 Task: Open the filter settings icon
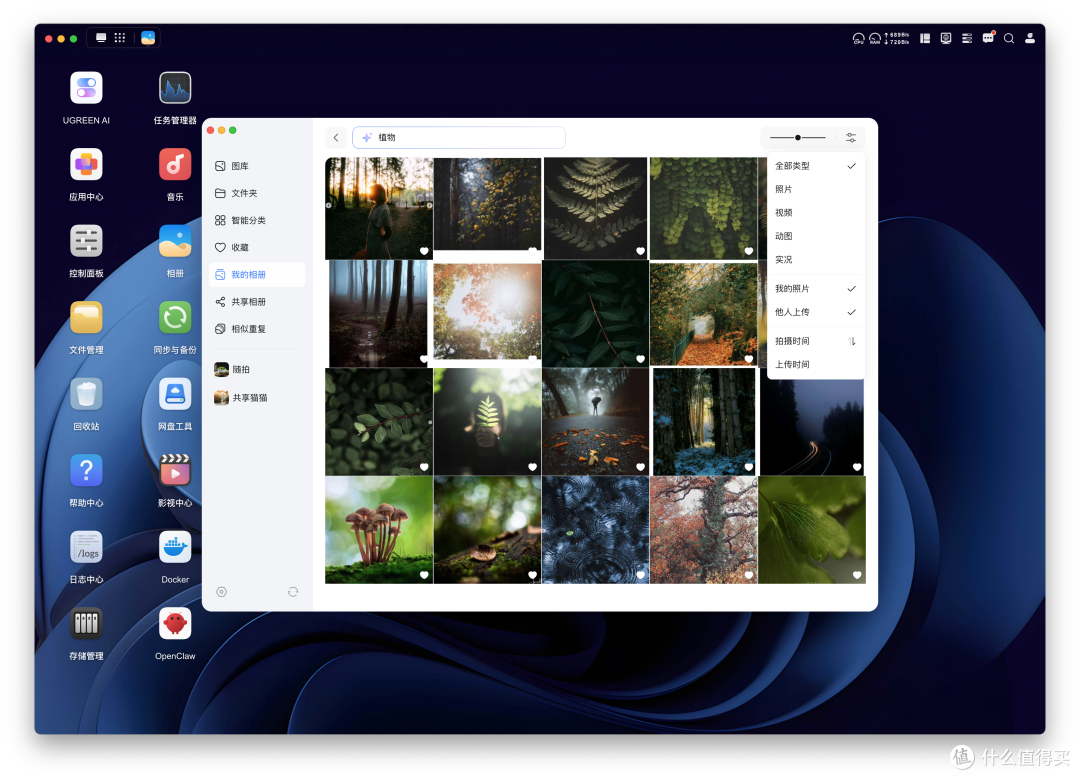[x=851, y=138]
